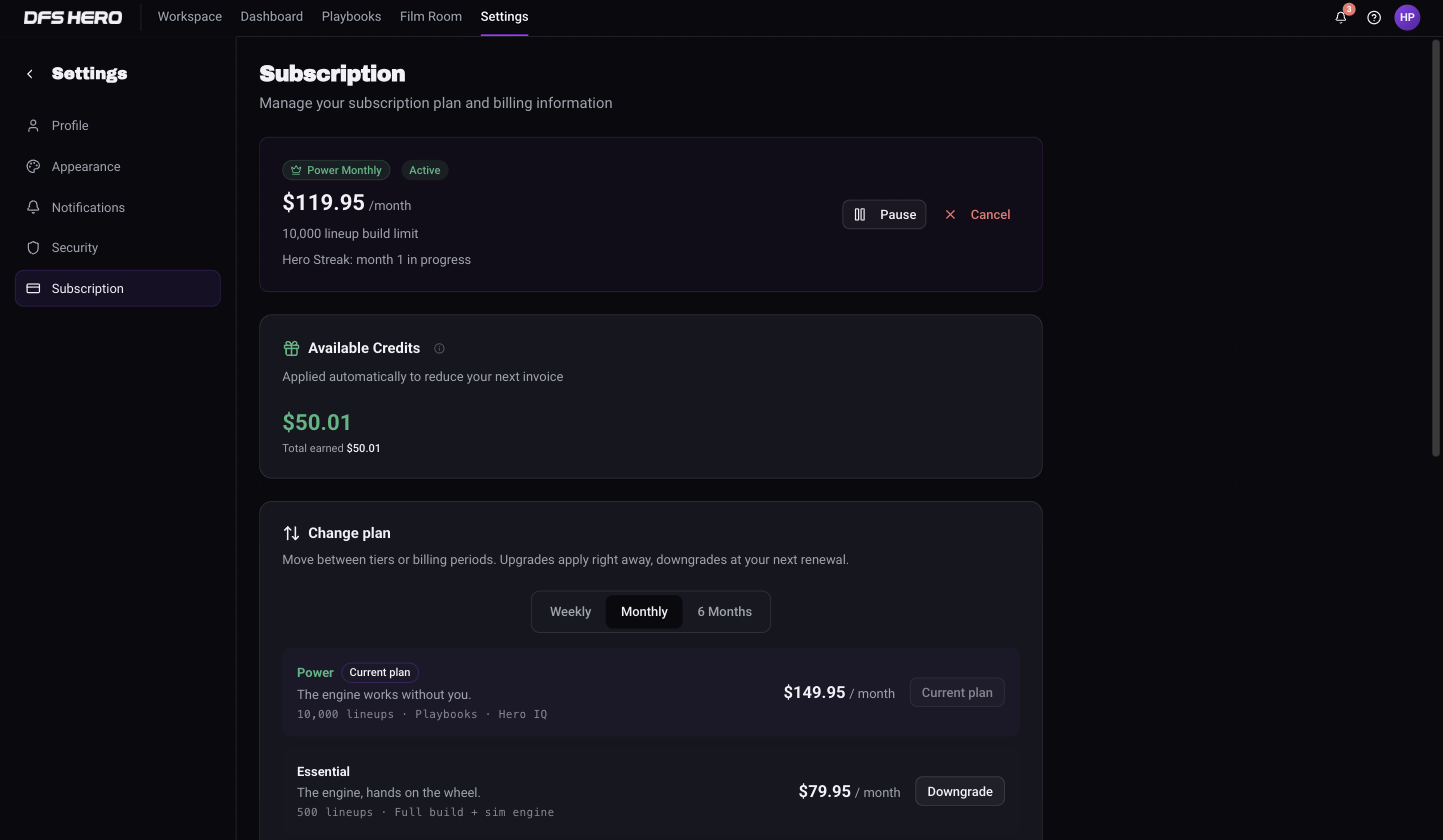This screenshot has width=1443, height=840.
Task: Click the disabled Current plan button
Action: 957,692
